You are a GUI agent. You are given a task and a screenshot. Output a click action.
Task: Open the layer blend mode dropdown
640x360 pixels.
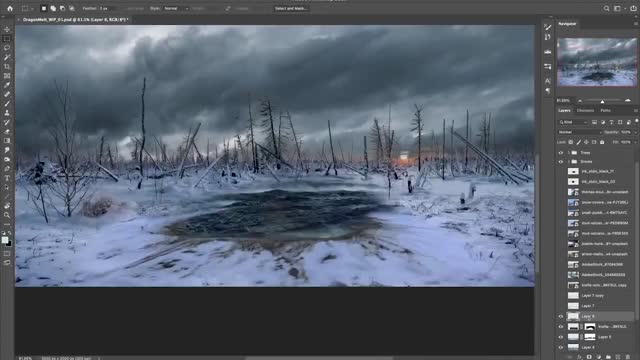tap(580, 132)
